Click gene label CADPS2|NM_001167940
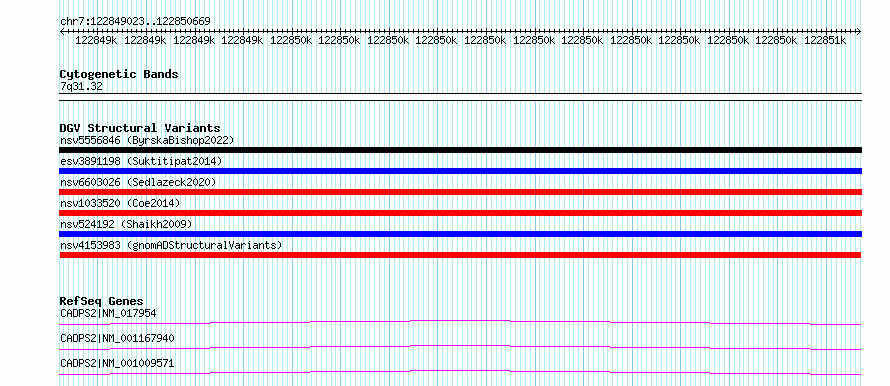890x386 pixels. pos(117,338)
